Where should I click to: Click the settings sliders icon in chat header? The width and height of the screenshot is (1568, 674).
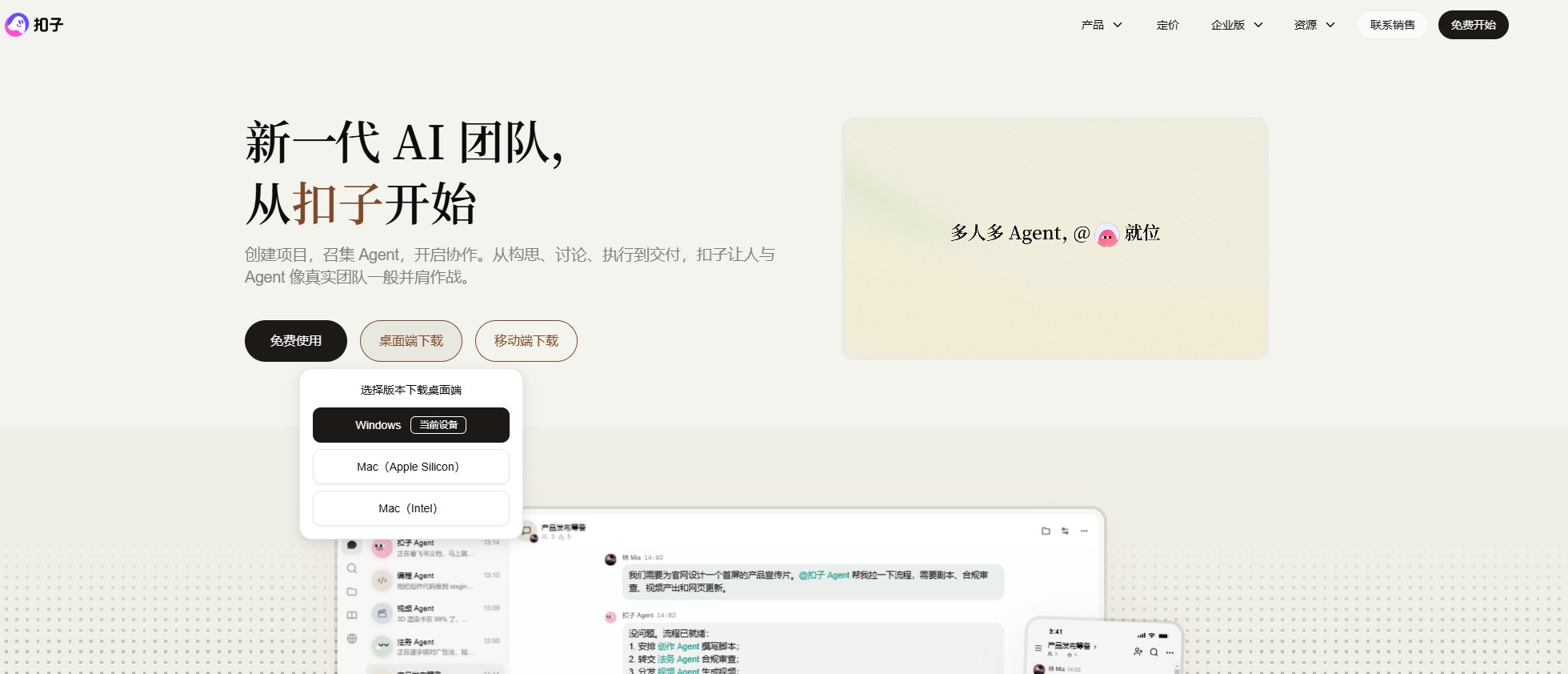[x=1065, y=531]
